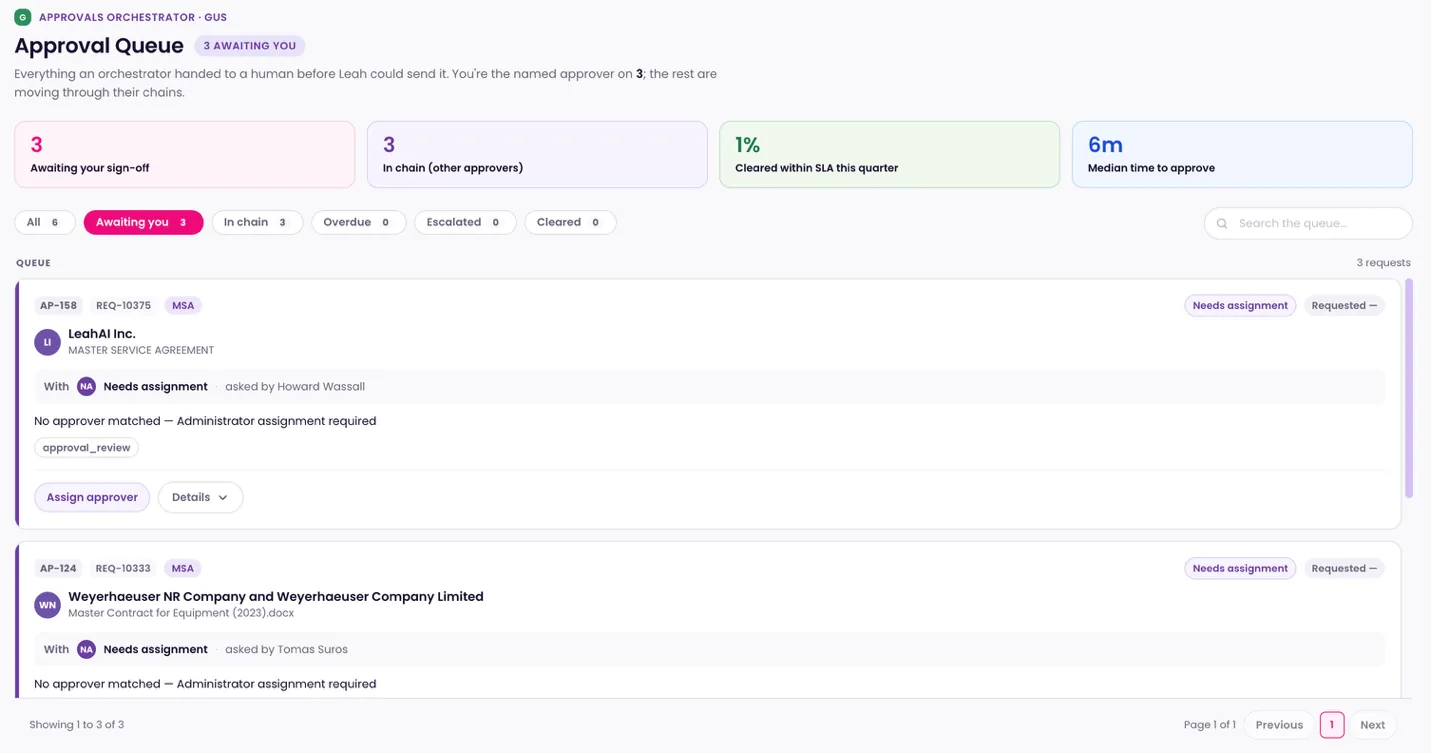Click the 3 AWAITING YOU header badge
This screenshot has width=1431, height=753.
pyautogui.click(x=250, y=46)
